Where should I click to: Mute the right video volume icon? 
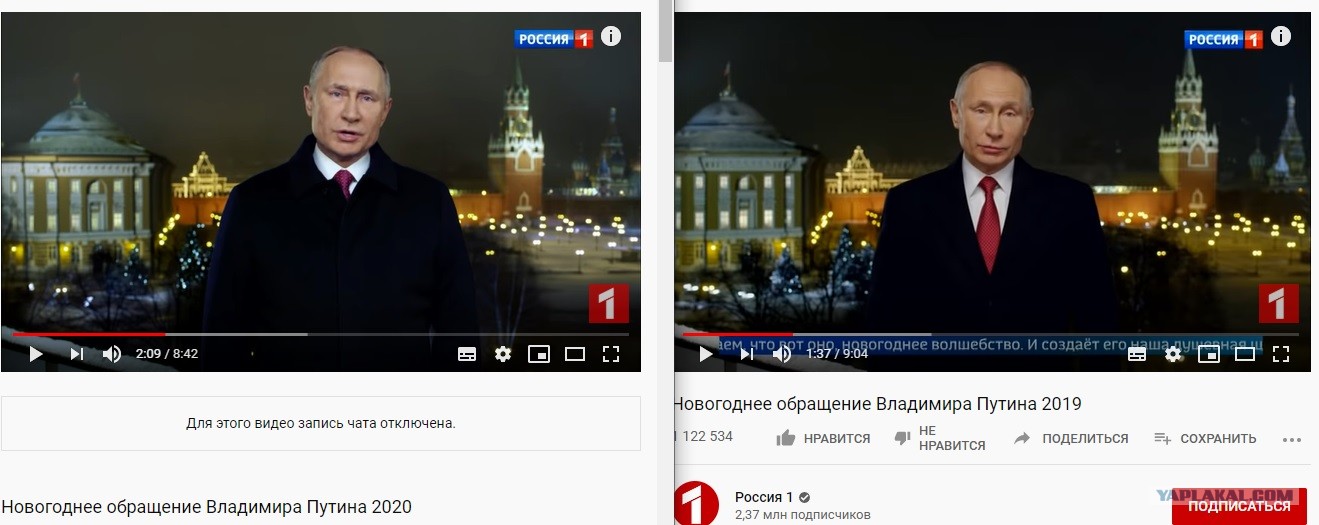[782, 354]
